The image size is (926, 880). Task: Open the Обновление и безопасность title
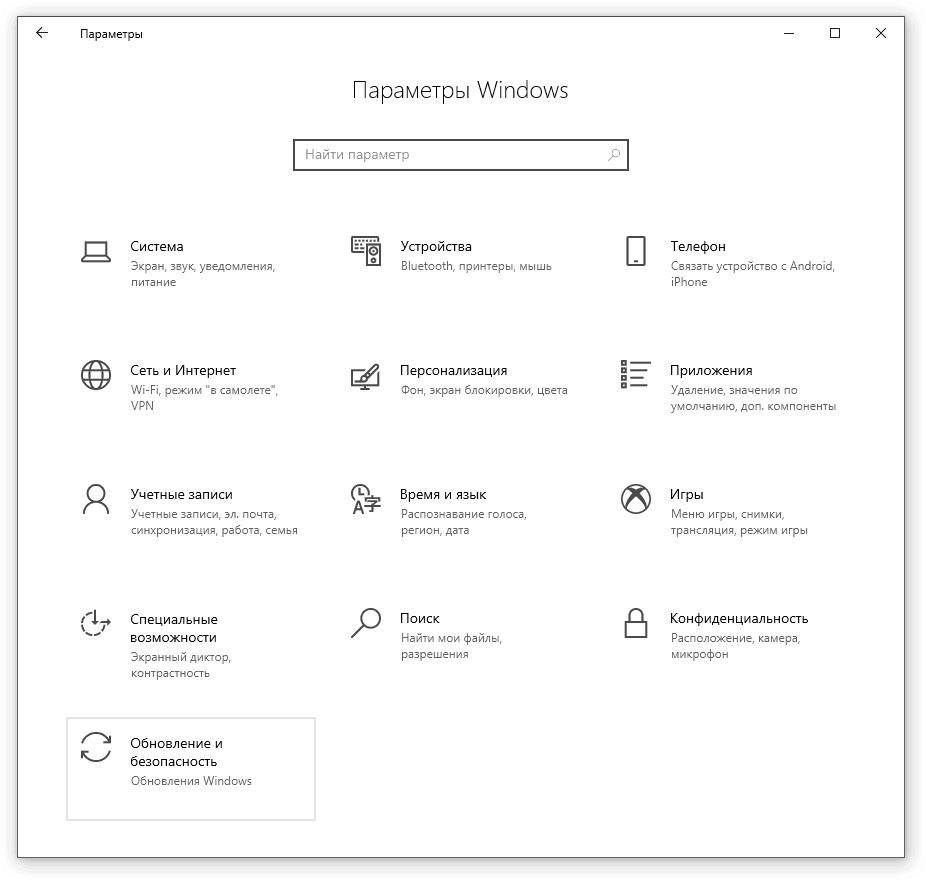pyautogui.click(x=176, y=752)
